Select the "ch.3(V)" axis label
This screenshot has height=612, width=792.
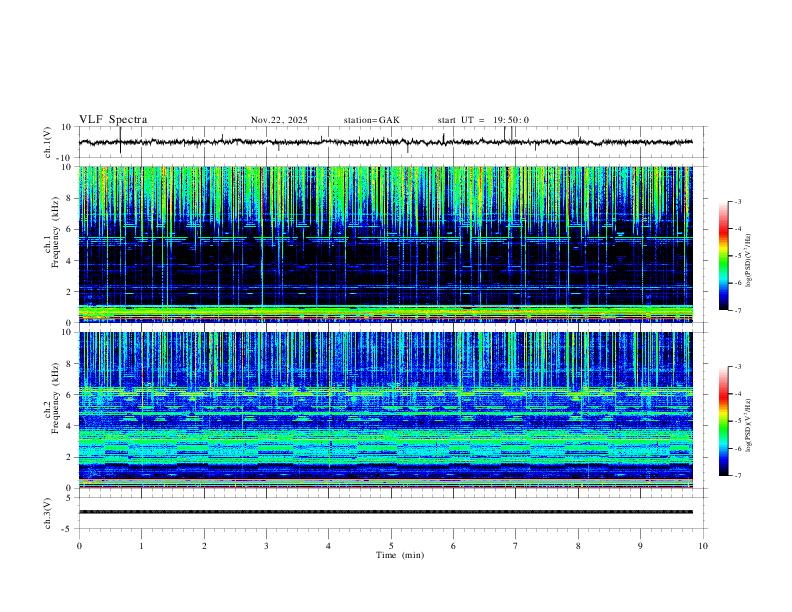[x=48, y=513]
